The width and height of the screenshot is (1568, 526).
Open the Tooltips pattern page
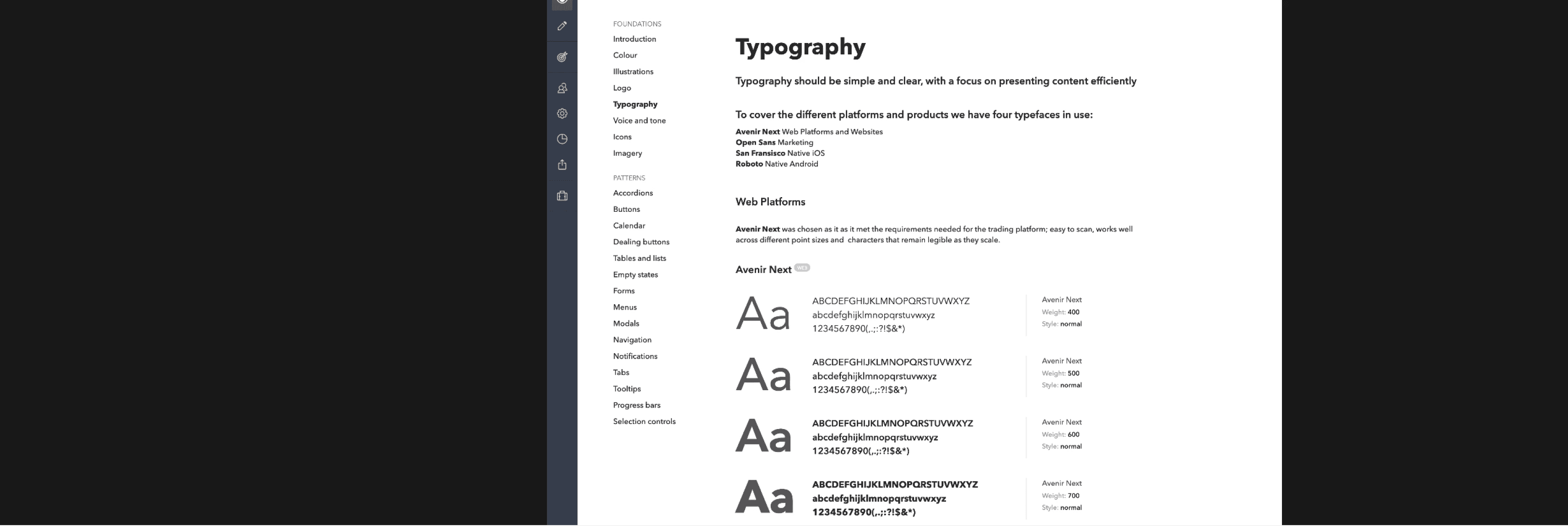(x=627, y=389)
